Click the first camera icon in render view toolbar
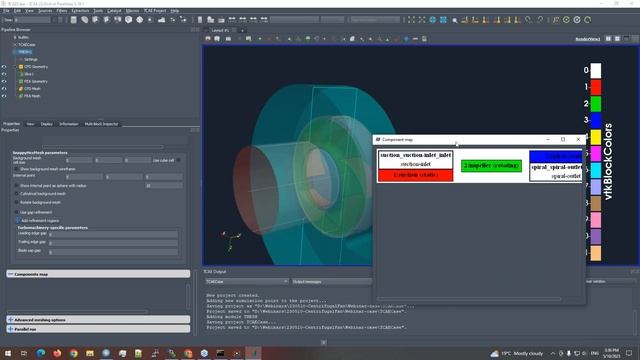The height and width of the screenshot is (360, 640). [x=208, y=39]
